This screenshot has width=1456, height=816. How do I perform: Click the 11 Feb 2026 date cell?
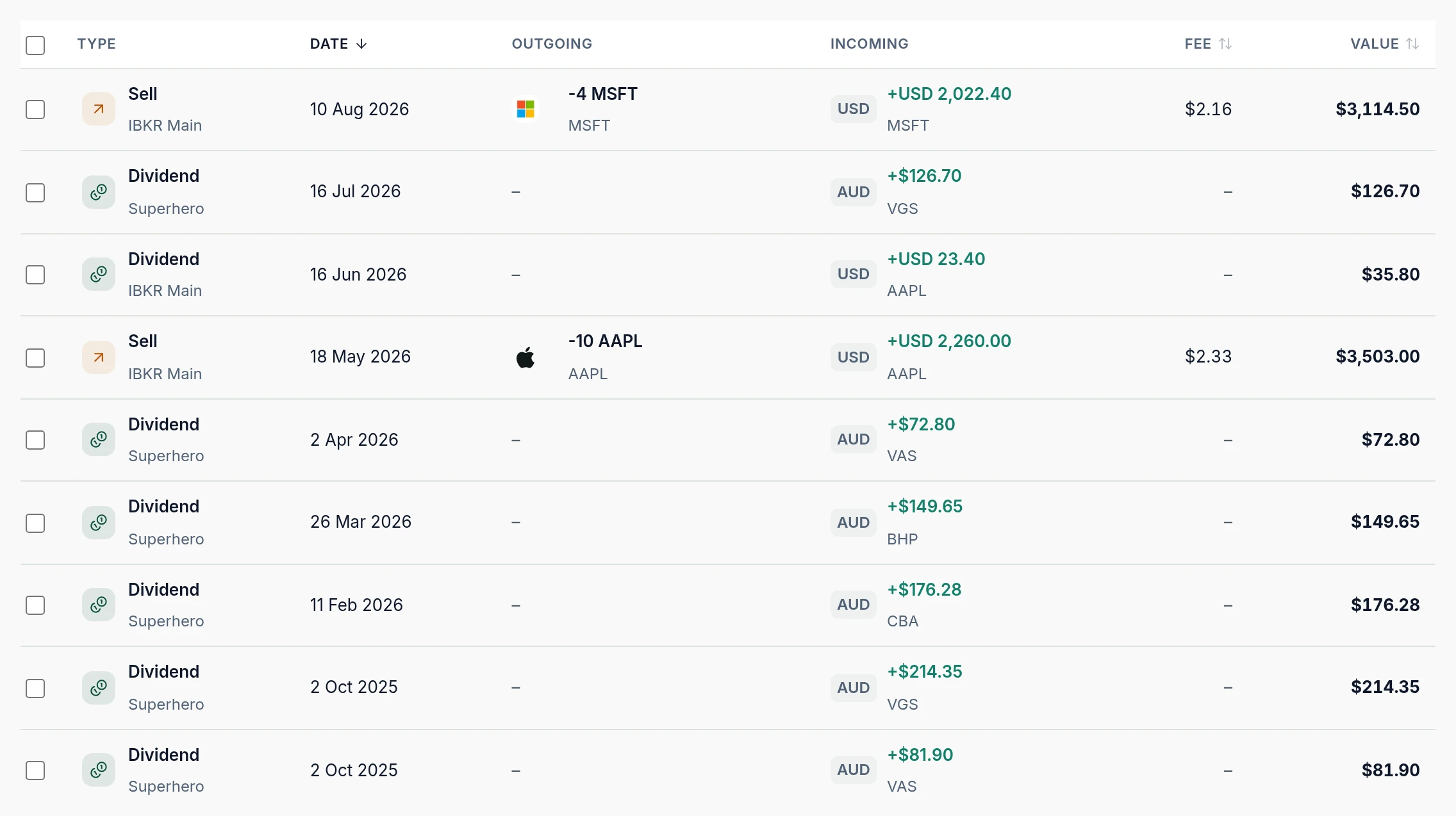click(x=356, y=605)
